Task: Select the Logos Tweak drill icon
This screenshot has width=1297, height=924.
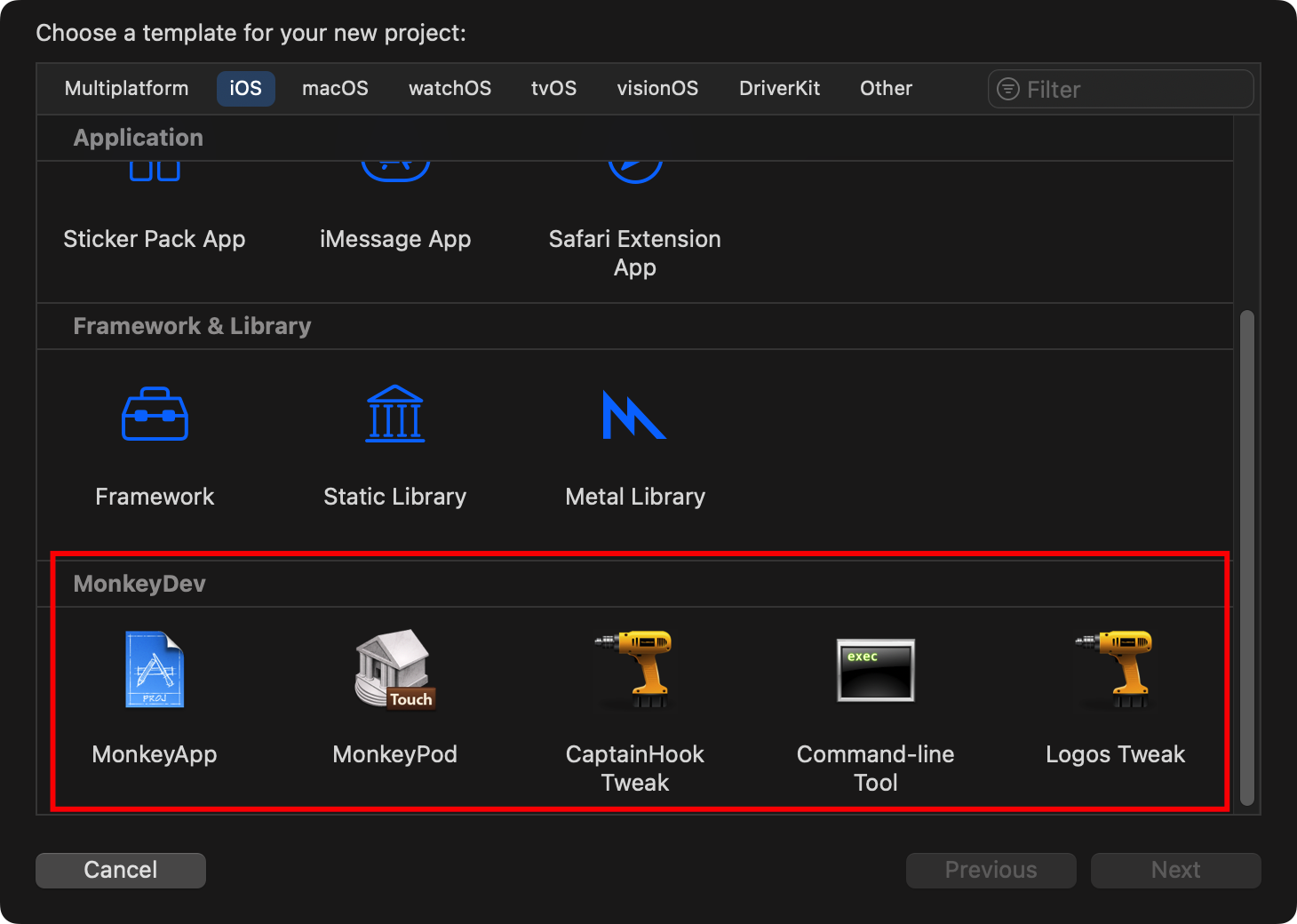Action: coord(1116,669)
